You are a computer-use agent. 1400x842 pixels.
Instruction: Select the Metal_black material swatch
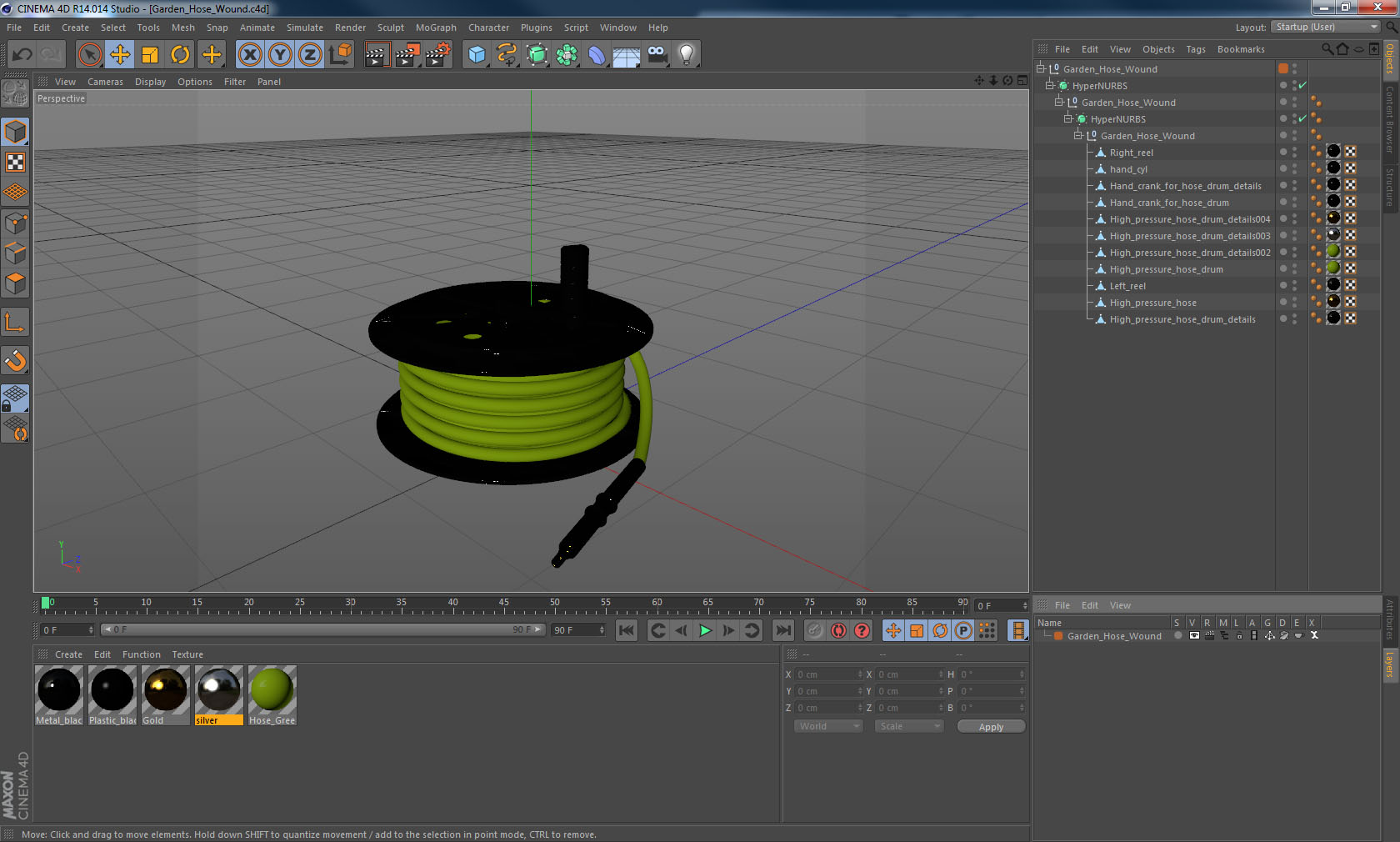click(x=59, y=695)
